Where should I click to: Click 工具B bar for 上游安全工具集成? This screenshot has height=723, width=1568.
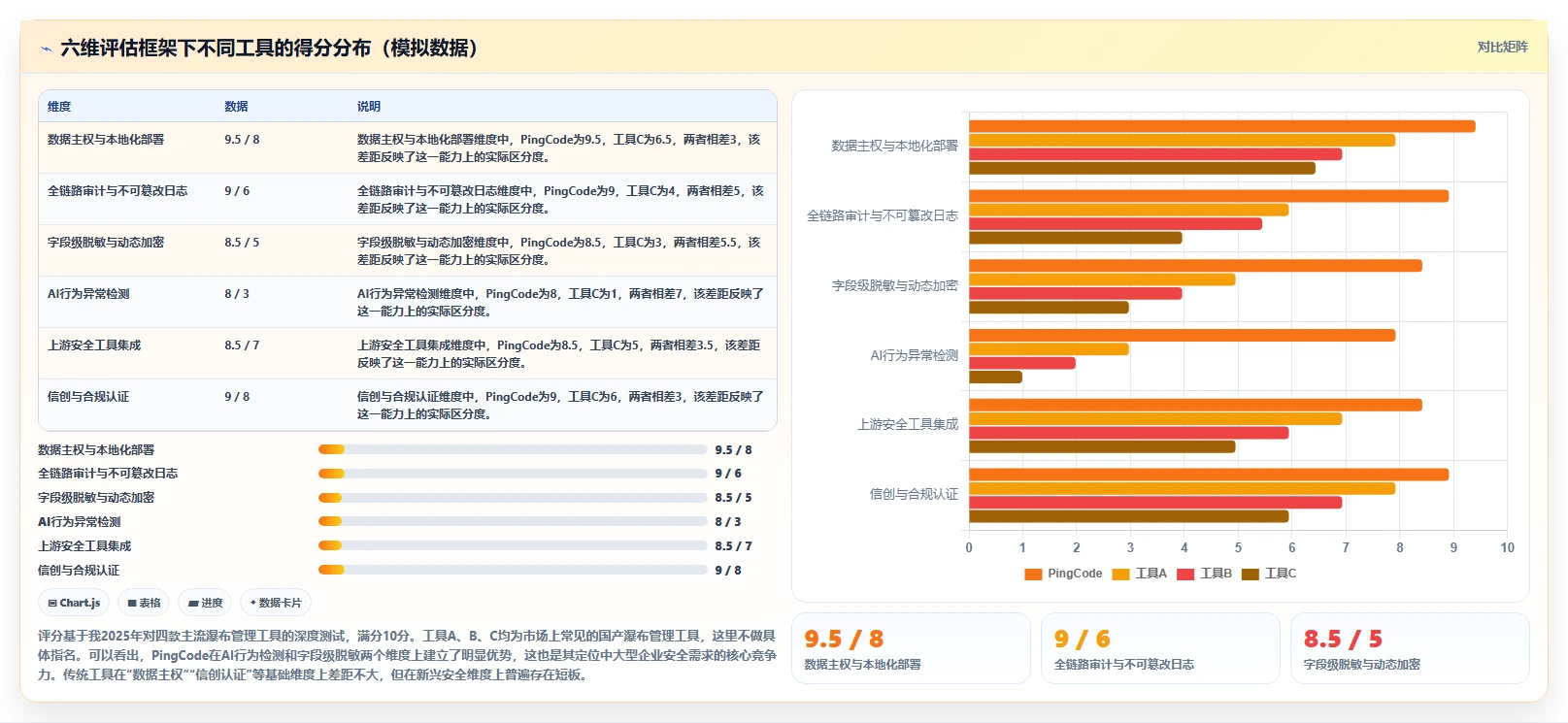tap(1128, 433)
